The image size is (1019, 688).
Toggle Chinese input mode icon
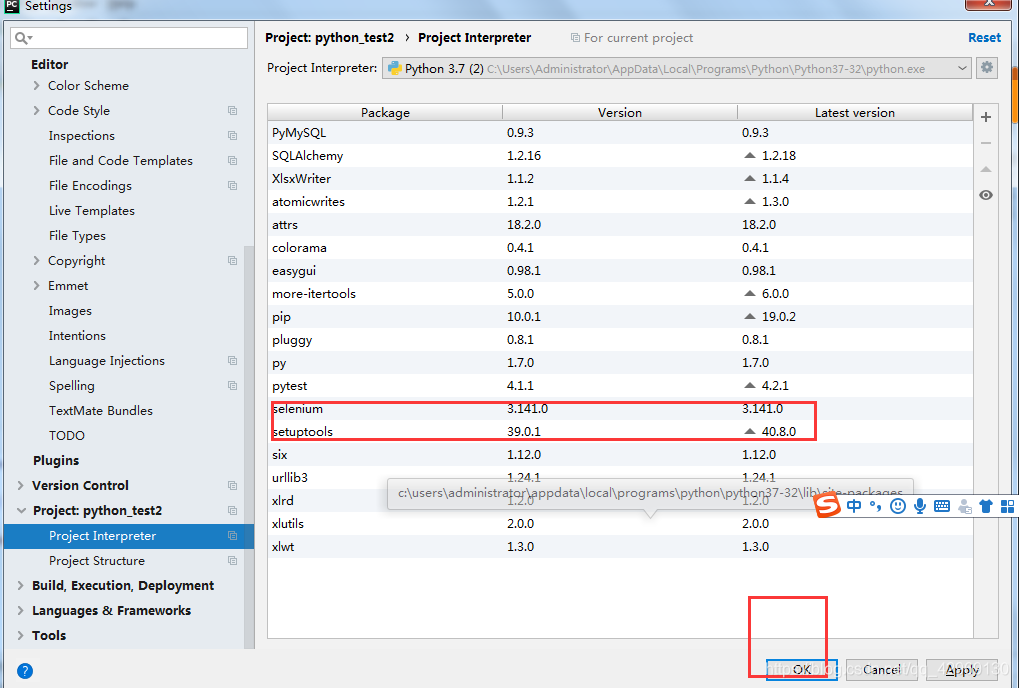point(854,506)
